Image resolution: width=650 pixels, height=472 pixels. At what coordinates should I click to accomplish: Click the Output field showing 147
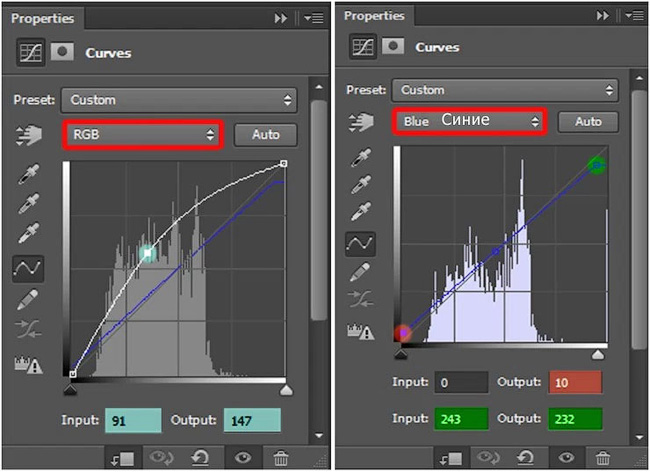[252, 421]
